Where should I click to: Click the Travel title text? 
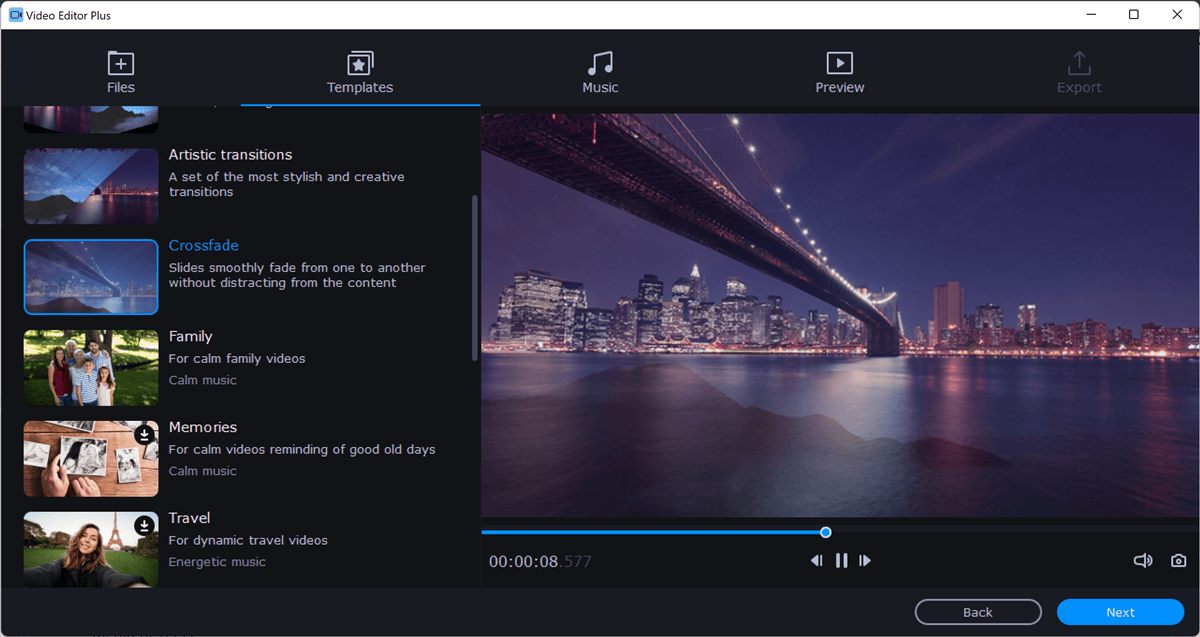(189, 518)
